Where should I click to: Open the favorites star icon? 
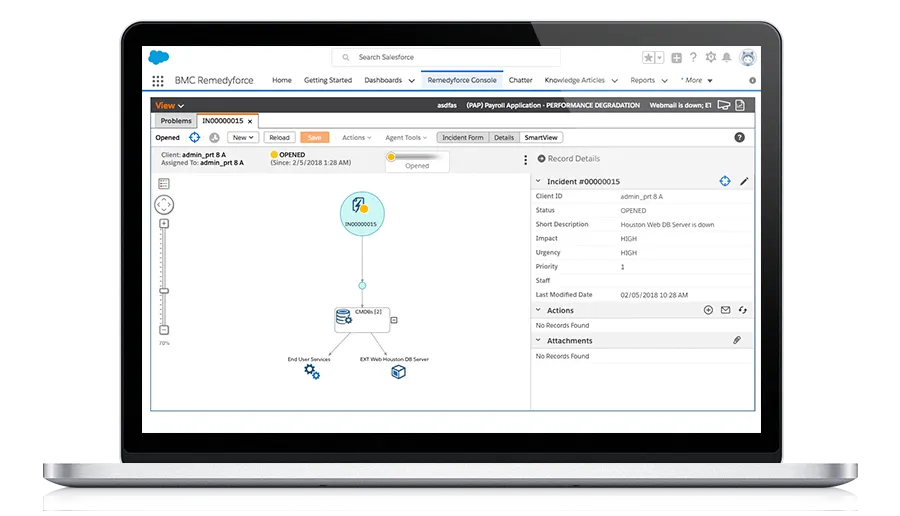click(x=649, y=57)
